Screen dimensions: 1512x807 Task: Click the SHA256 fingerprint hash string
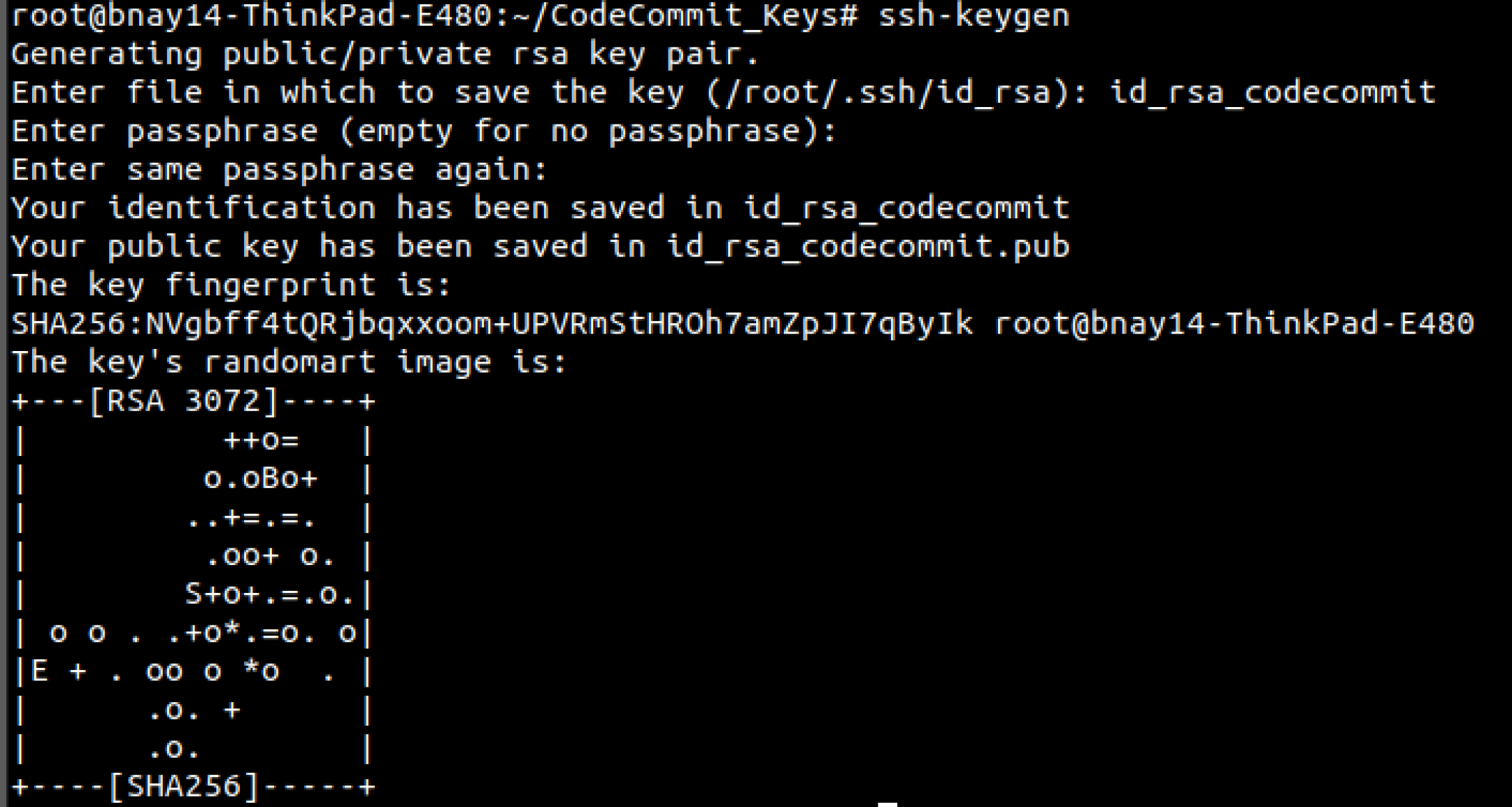(x=492, y=324)
